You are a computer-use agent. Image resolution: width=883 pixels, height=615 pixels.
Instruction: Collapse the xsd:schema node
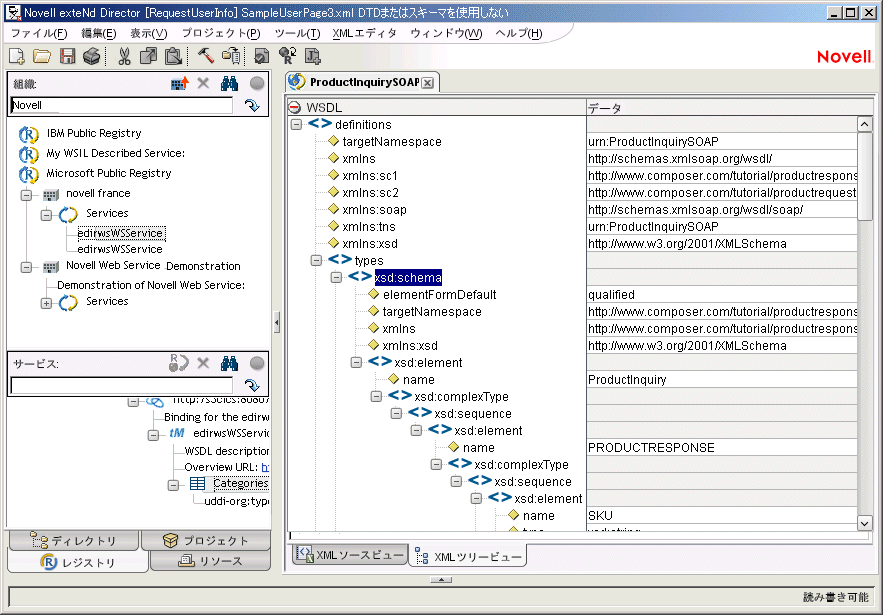click(x=336, y=278)
